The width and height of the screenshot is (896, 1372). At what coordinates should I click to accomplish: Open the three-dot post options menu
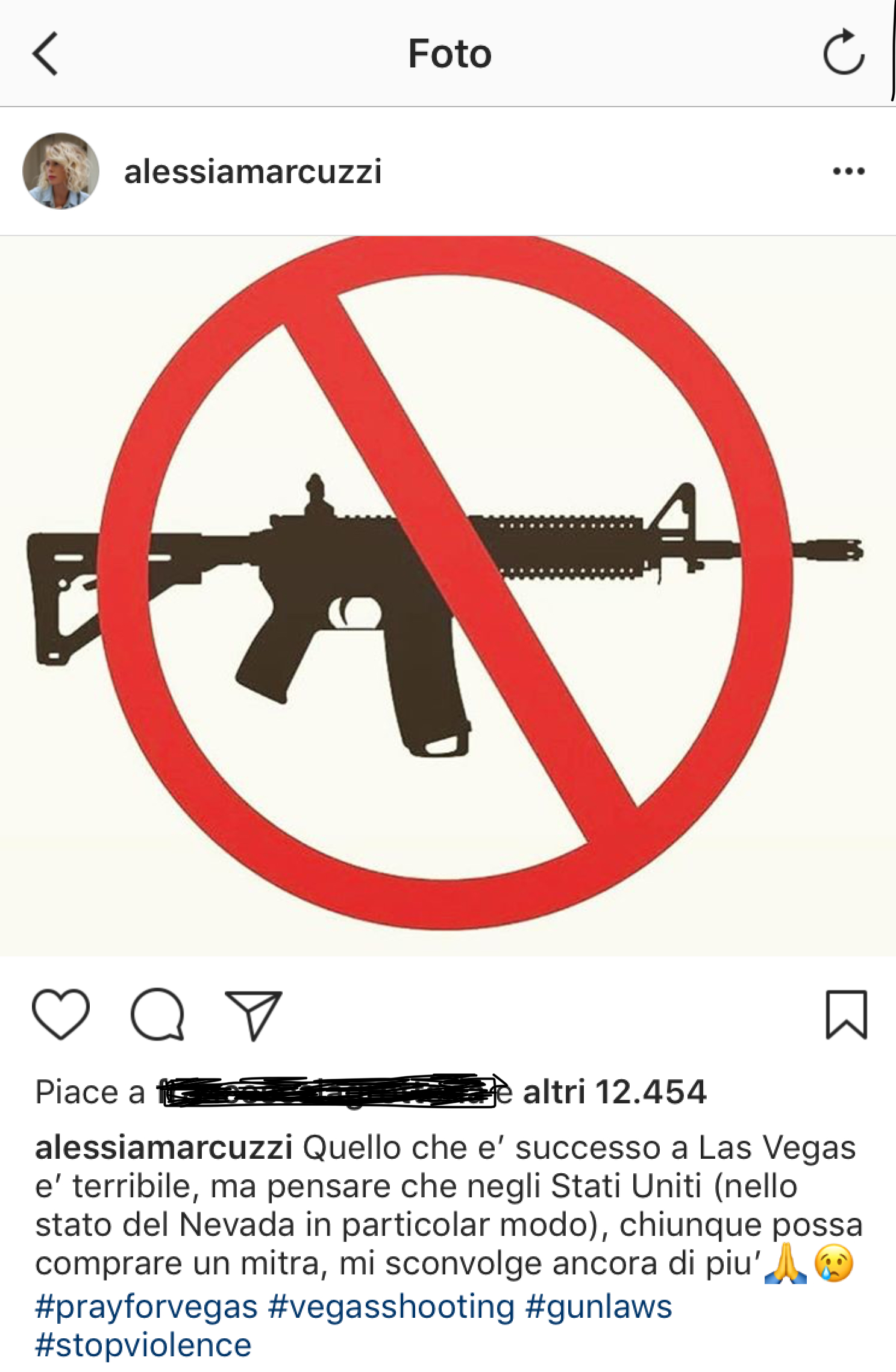click(848, 172)
